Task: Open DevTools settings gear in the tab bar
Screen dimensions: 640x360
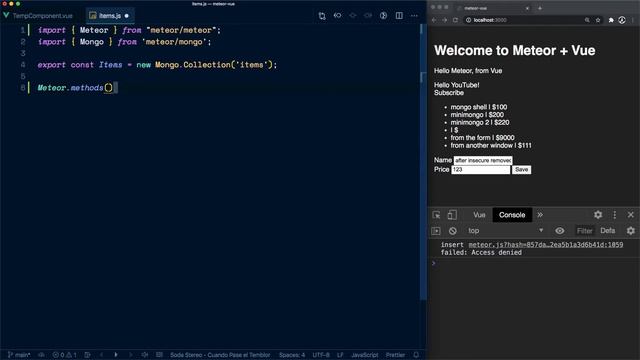Action: point(598,215)
